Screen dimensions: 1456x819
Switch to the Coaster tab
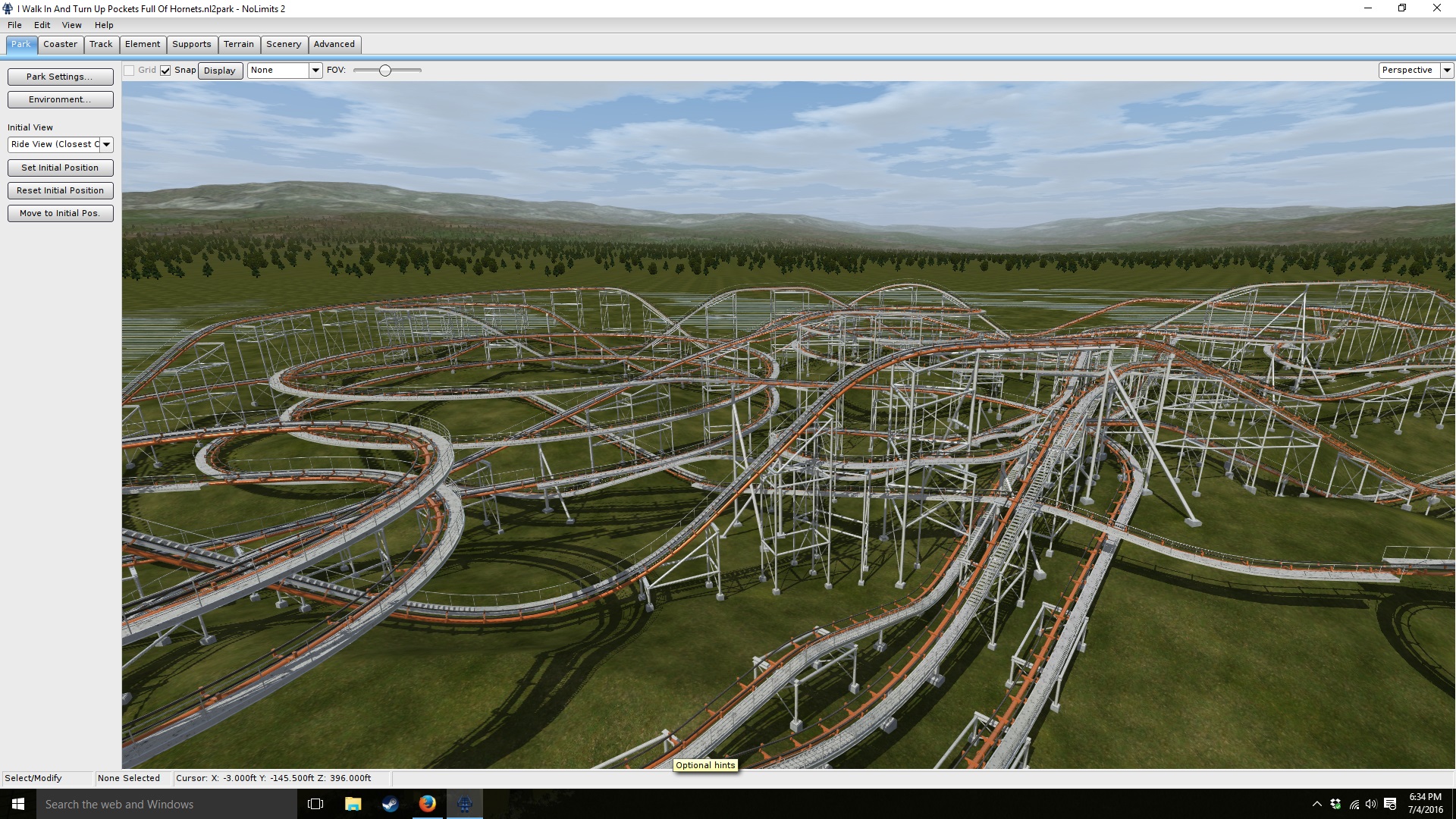point(60,44)
